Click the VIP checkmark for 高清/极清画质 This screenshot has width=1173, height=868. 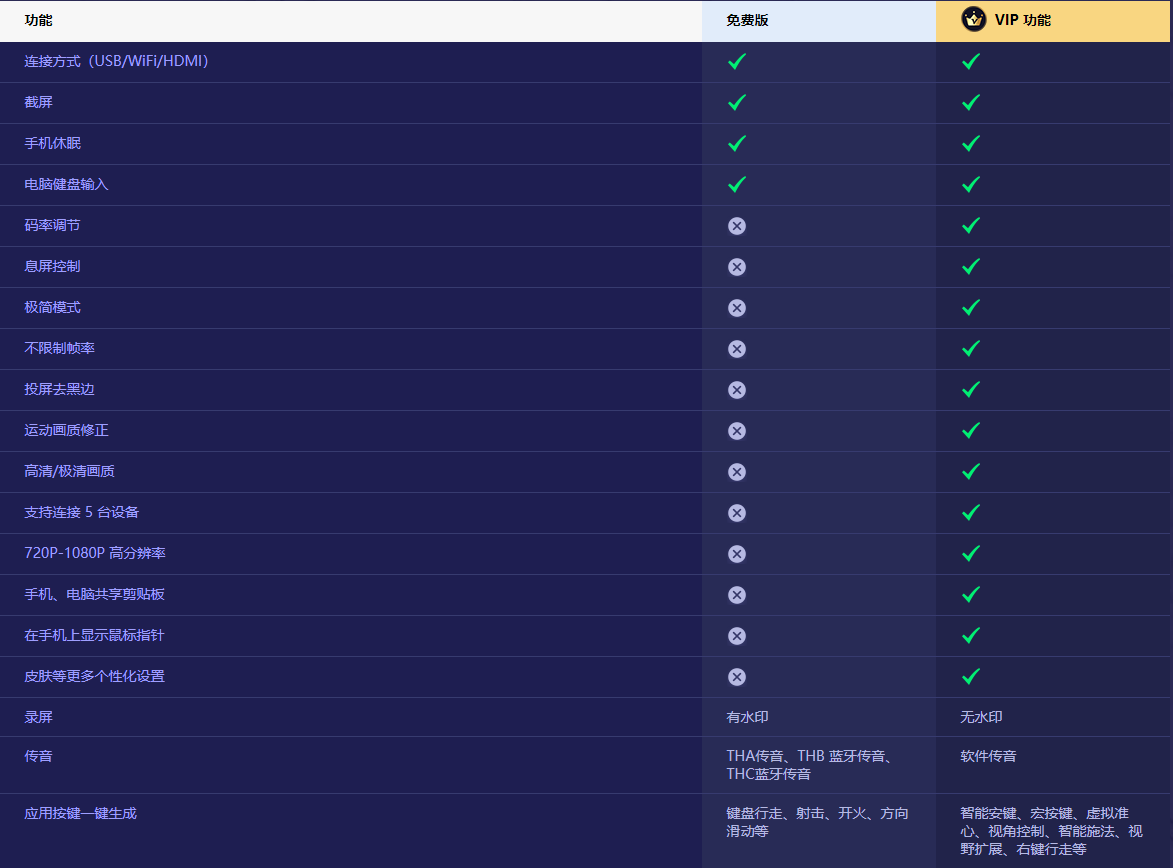point(970,471)
